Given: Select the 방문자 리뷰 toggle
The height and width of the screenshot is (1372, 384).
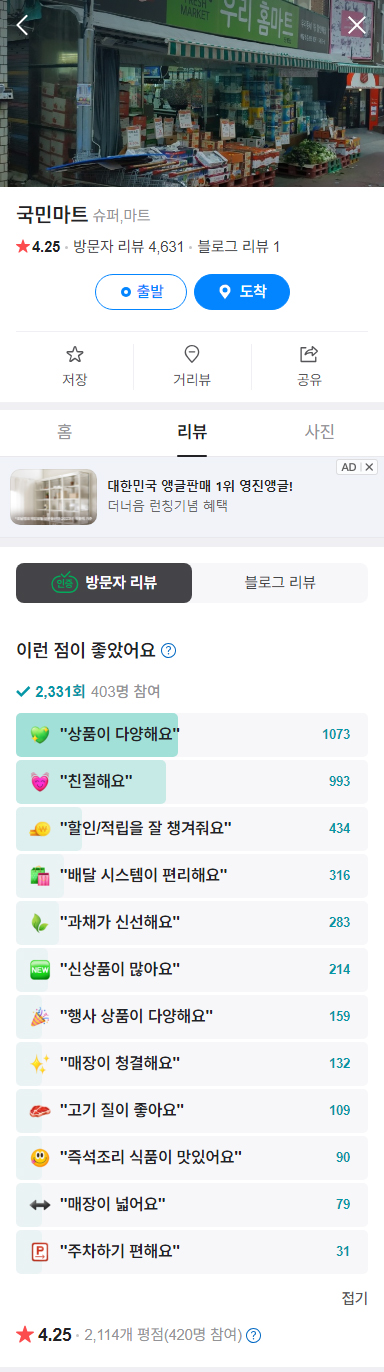Looking at the screenshot, I should [x=104, y=583].
